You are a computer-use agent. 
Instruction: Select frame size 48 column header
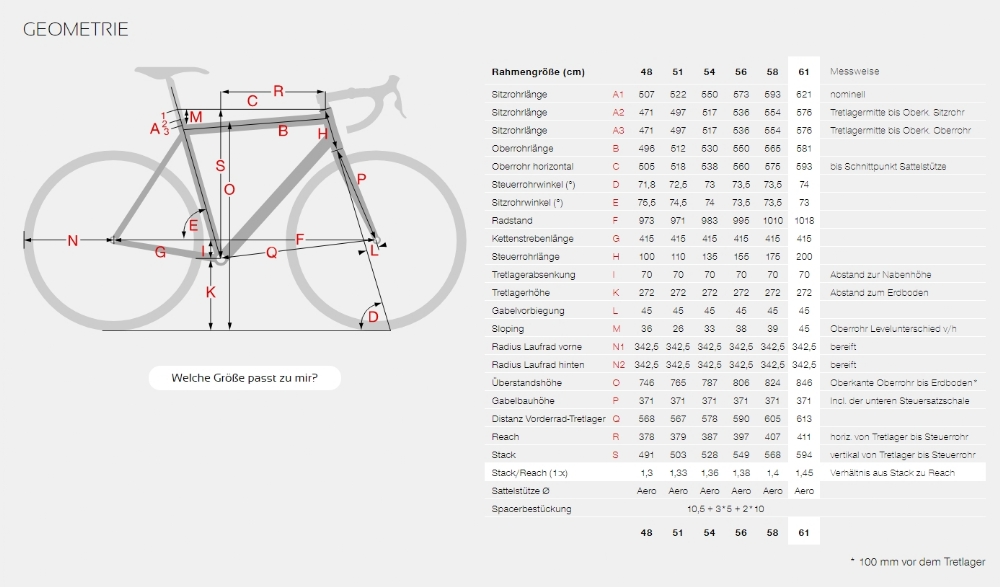(646, 72)
